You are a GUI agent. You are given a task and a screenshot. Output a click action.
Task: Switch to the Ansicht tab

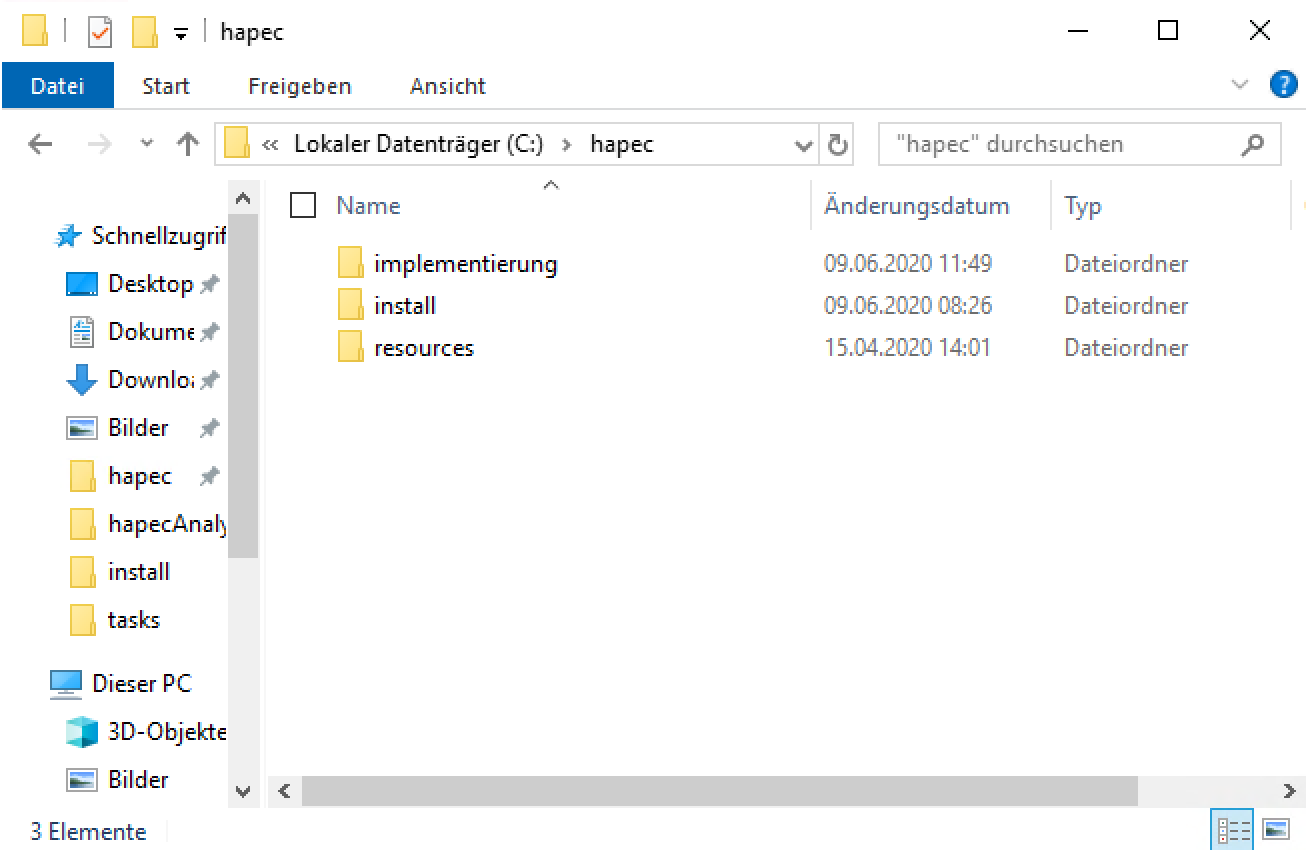coord(447,86)
